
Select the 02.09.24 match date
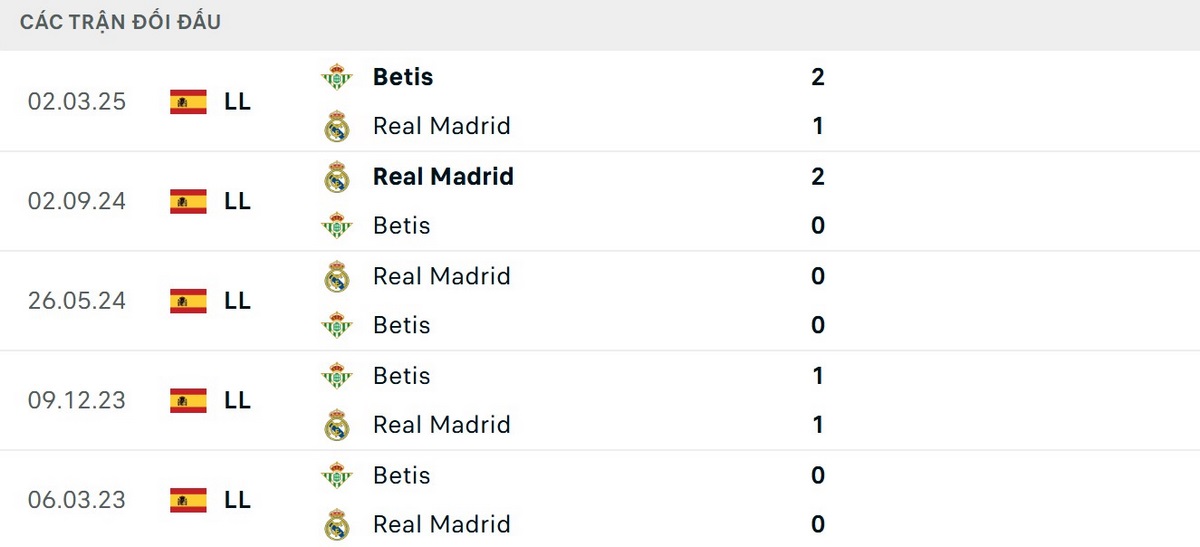click(77, 201)
